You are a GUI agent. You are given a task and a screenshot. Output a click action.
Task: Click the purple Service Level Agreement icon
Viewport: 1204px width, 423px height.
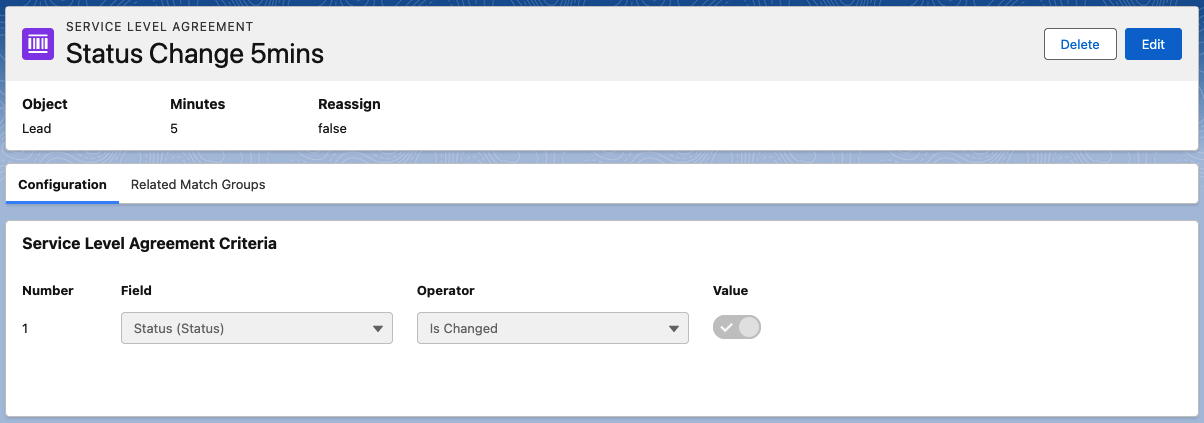(38, 44)
